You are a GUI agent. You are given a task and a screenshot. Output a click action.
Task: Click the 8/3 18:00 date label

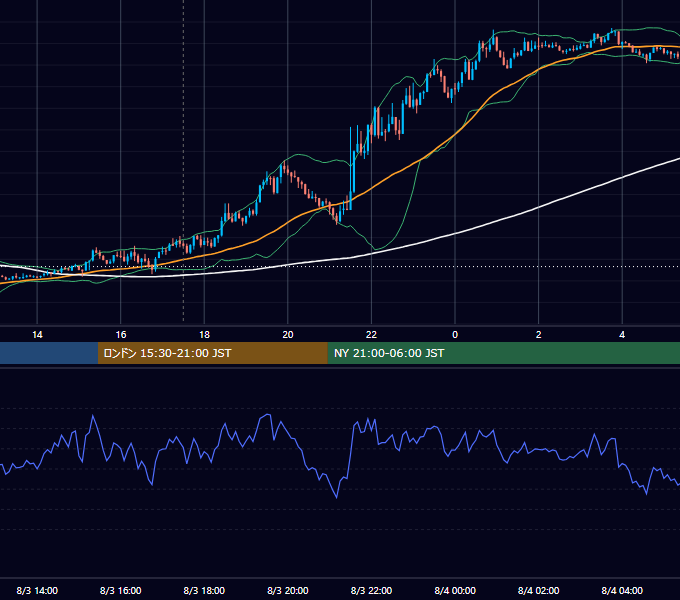point(204,590)
